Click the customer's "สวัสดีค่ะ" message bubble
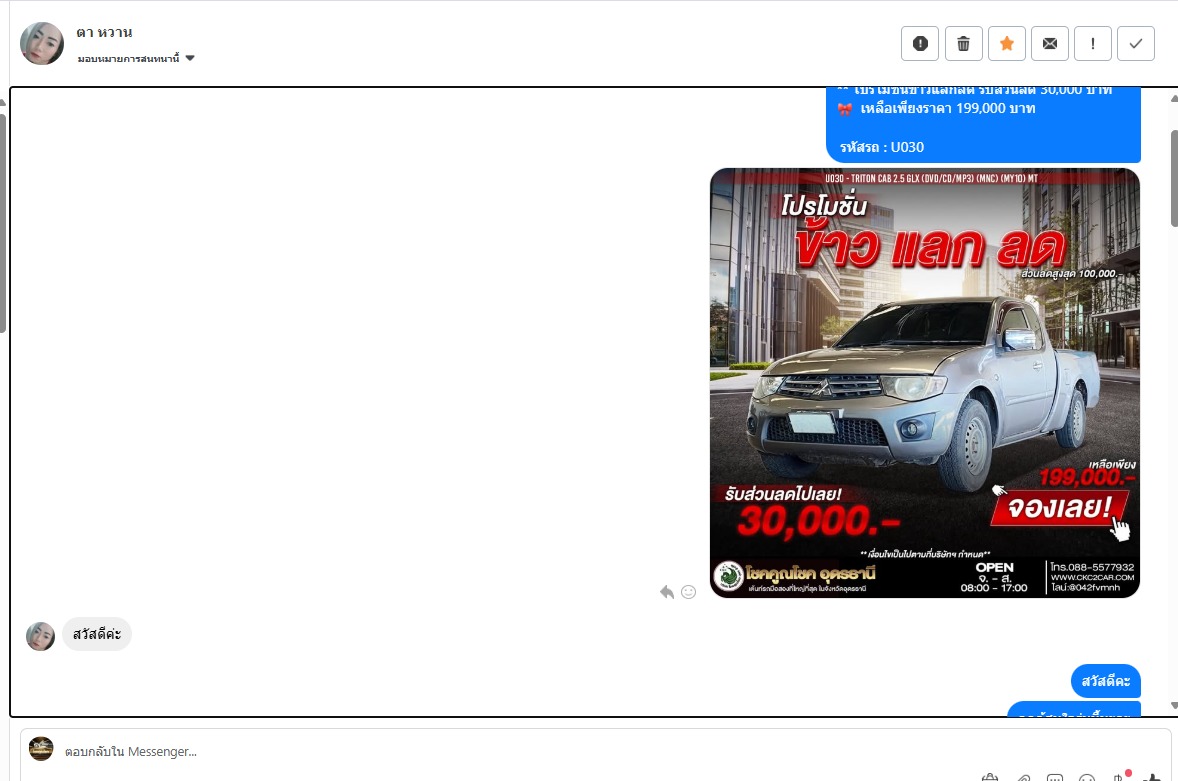This screenshot has width=1178, height=781. point(97,635)
